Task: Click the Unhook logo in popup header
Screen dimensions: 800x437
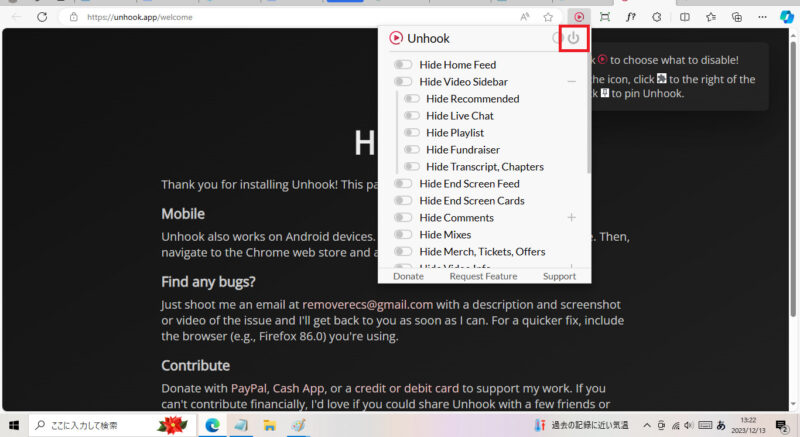Action: [x=396, y=38]
